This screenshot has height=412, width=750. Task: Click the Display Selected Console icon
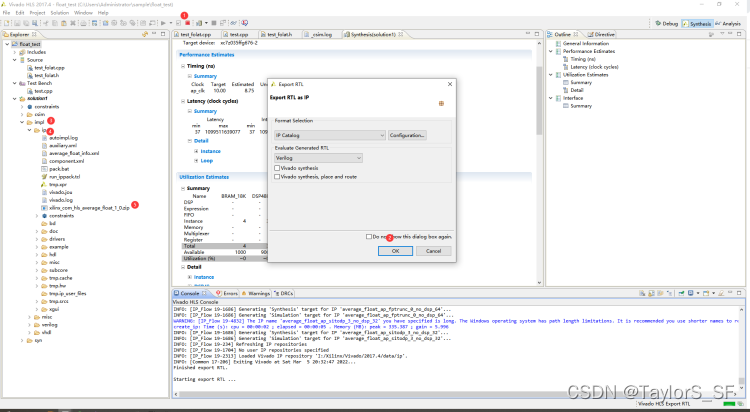(x=691, y=293)
